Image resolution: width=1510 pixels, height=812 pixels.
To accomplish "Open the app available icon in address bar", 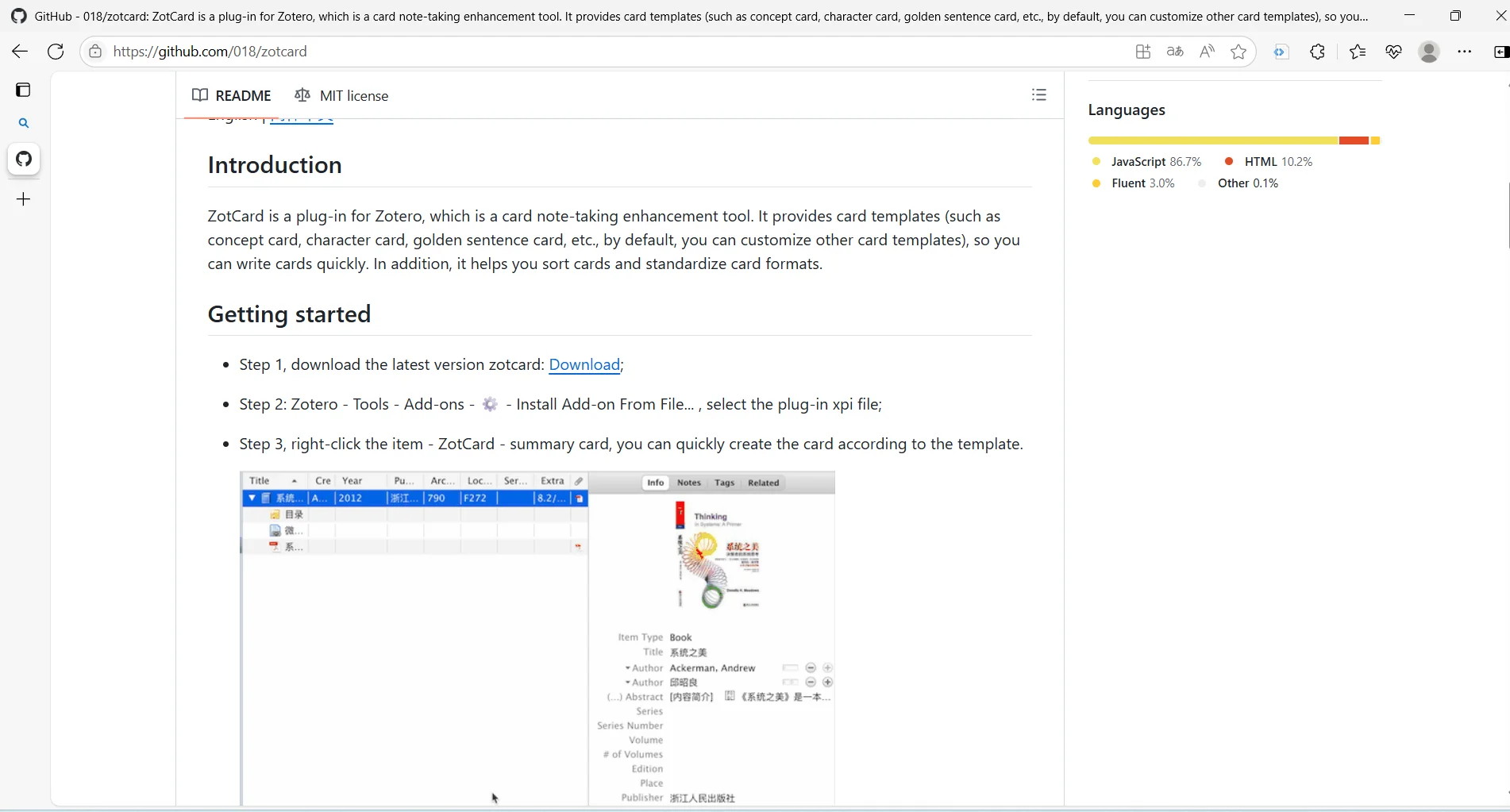I will (x=1143, y=52).
